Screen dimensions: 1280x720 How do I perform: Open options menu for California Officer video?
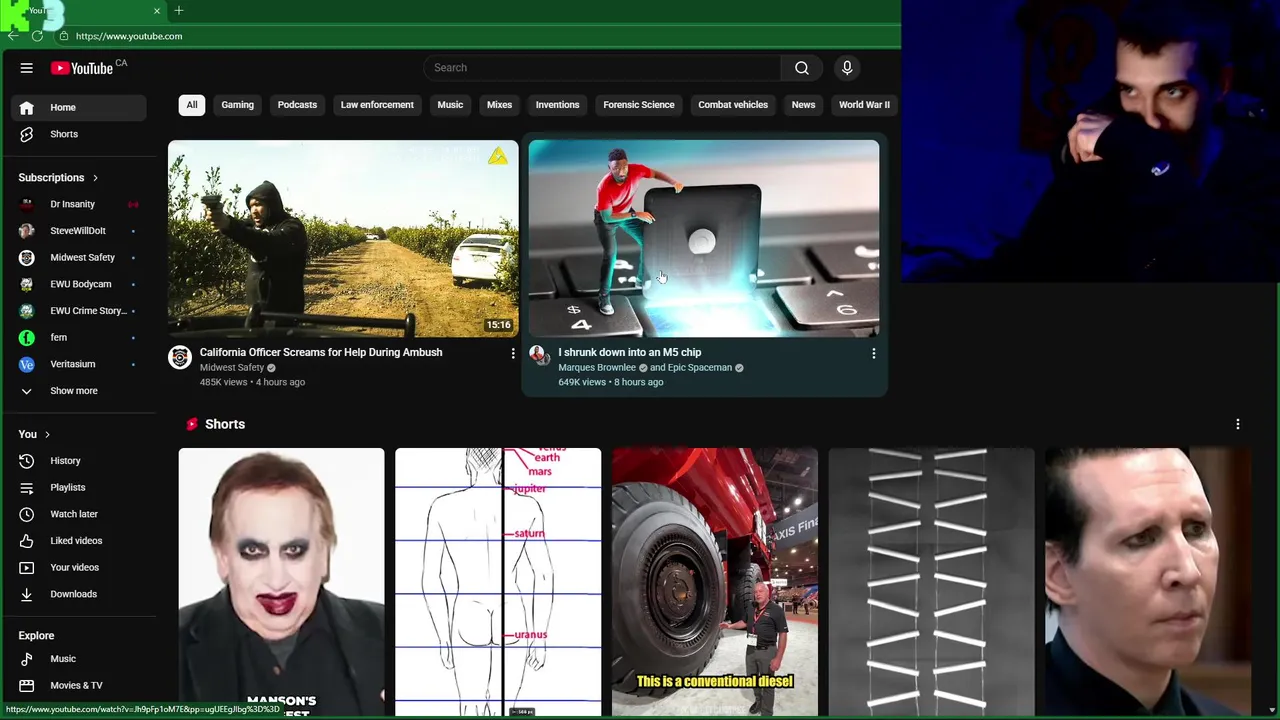513,353
